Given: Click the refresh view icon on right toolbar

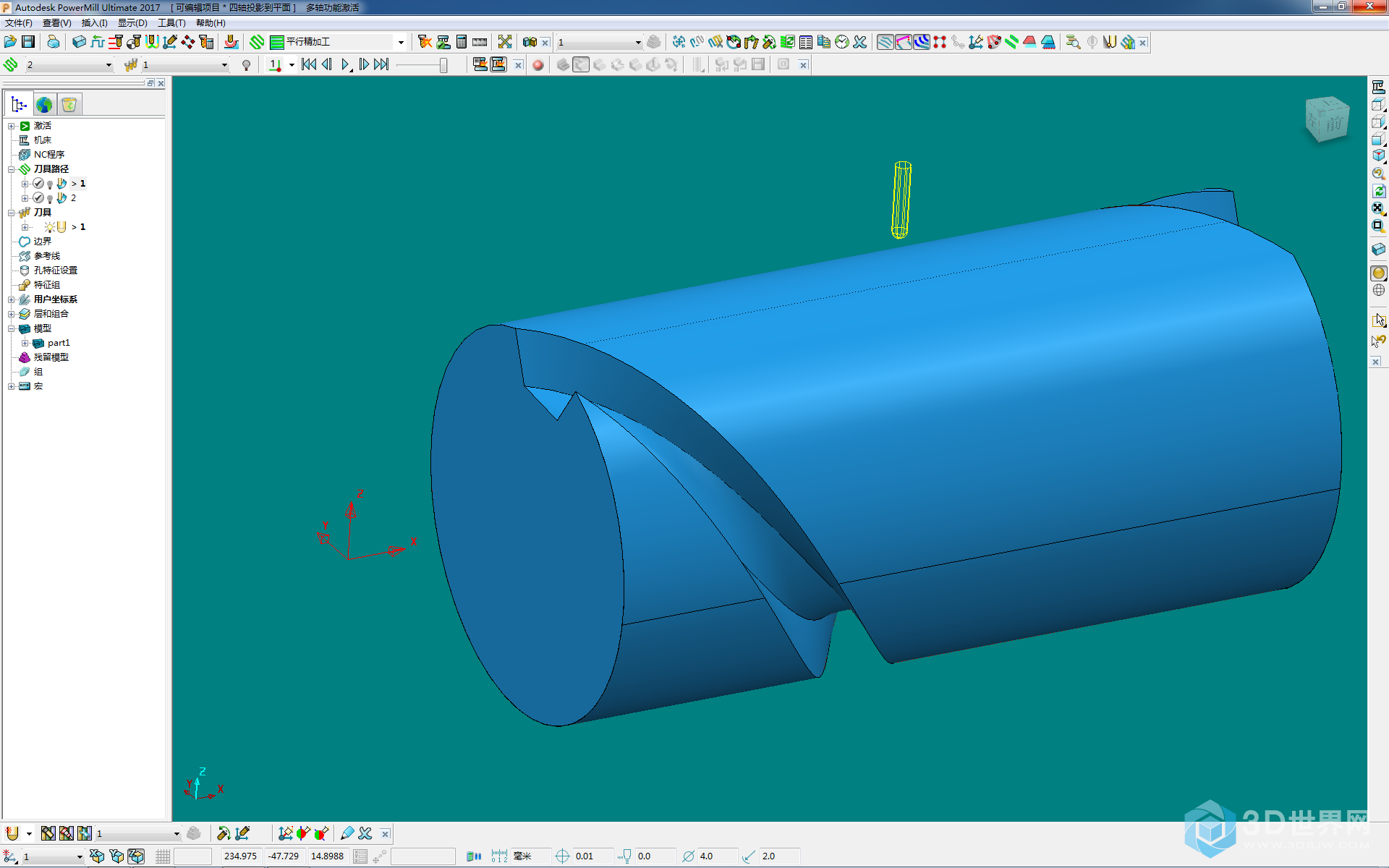Looking at the screenshot, I should point(1378,191).
